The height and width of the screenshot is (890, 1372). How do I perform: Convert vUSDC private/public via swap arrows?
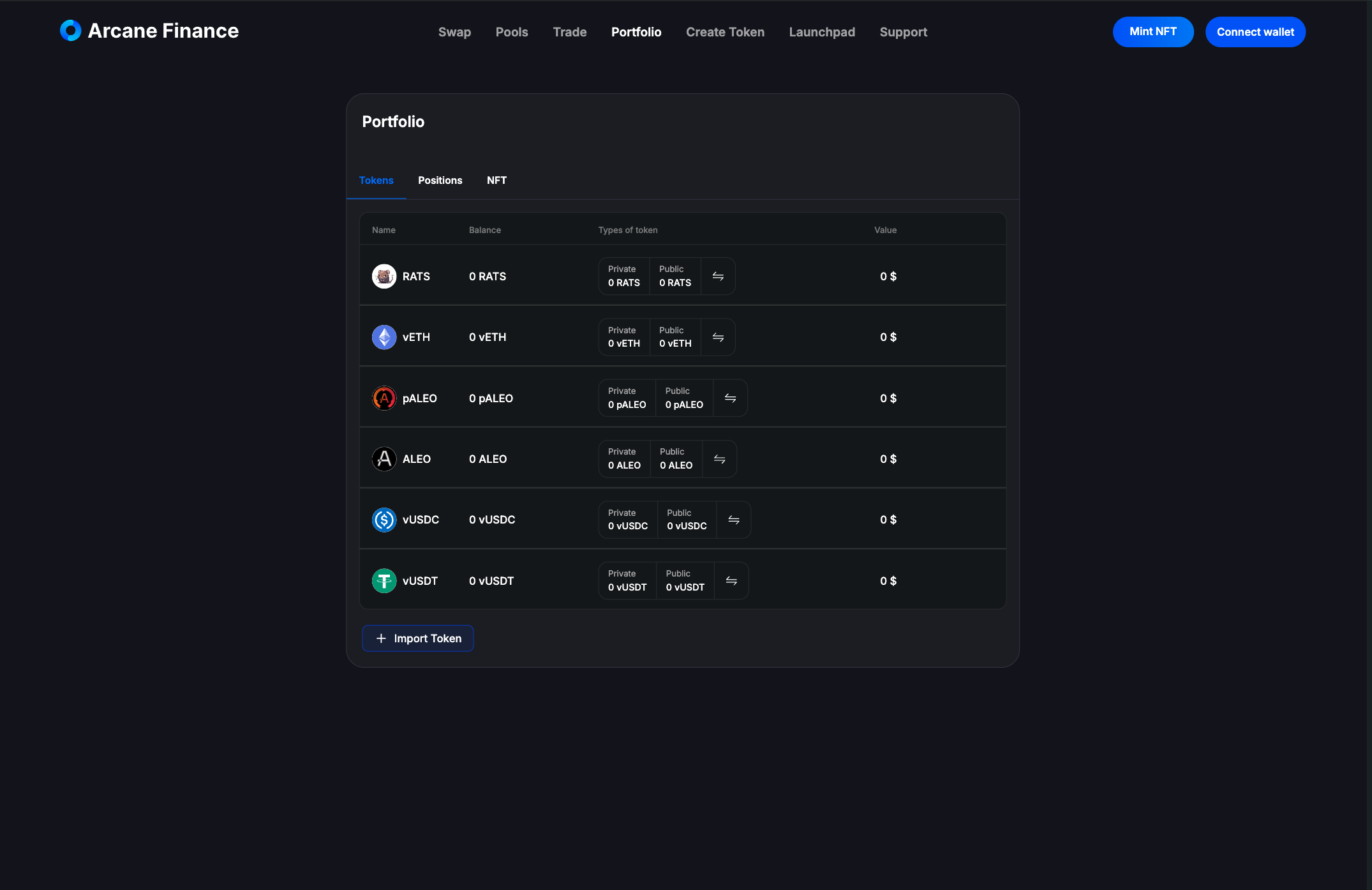[x=734, y=520]
